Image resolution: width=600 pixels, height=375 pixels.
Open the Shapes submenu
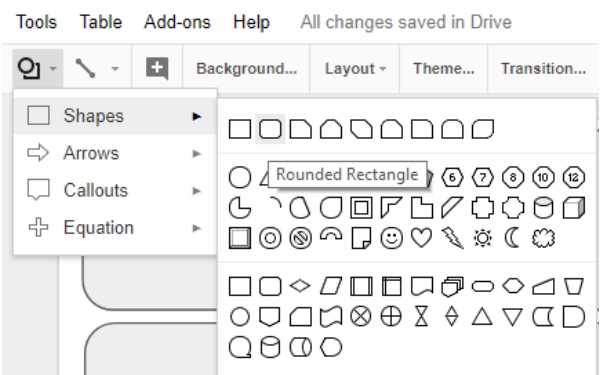click(115, 116)
